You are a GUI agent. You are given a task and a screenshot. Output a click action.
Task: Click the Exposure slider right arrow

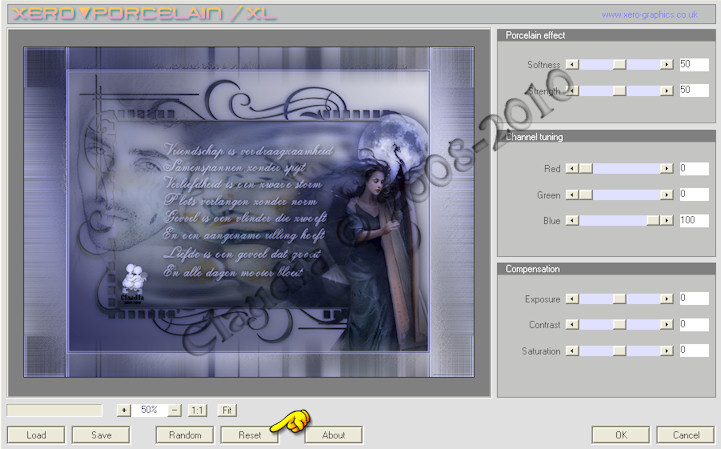pyautogui.click(x=667, y=299)
